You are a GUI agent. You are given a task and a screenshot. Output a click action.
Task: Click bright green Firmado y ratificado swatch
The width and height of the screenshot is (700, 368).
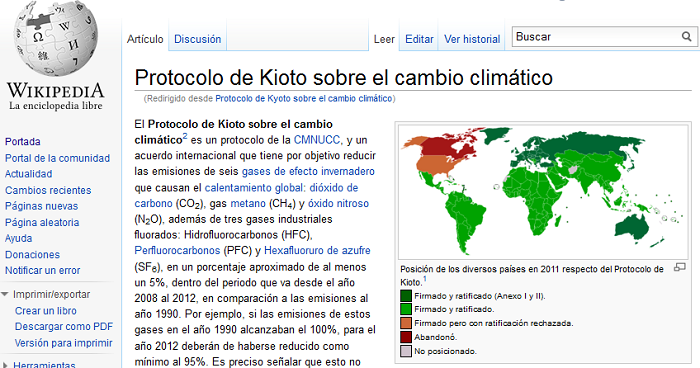(406, 309)
